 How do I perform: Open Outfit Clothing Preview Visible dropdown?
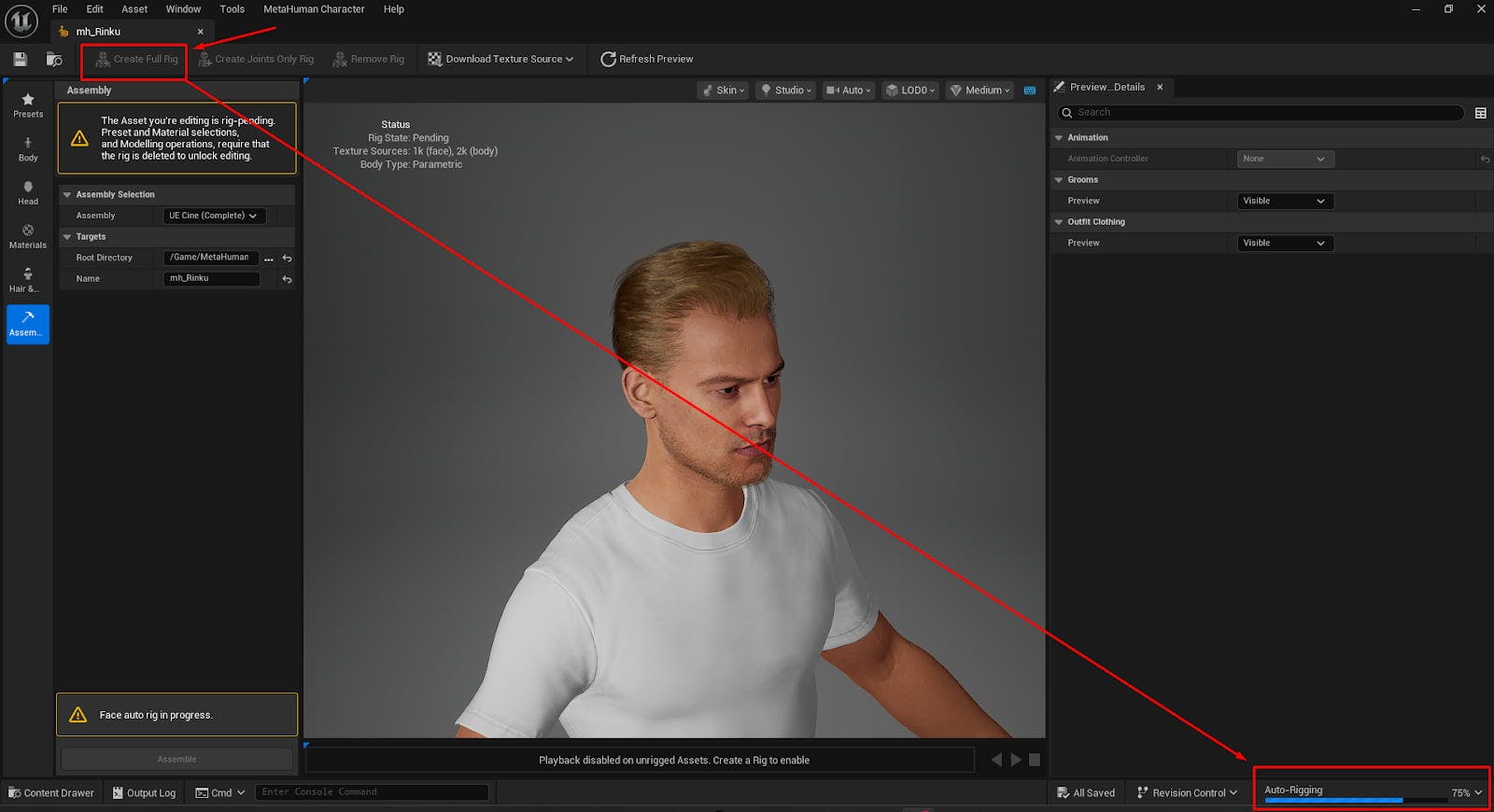click(1285, 243)
